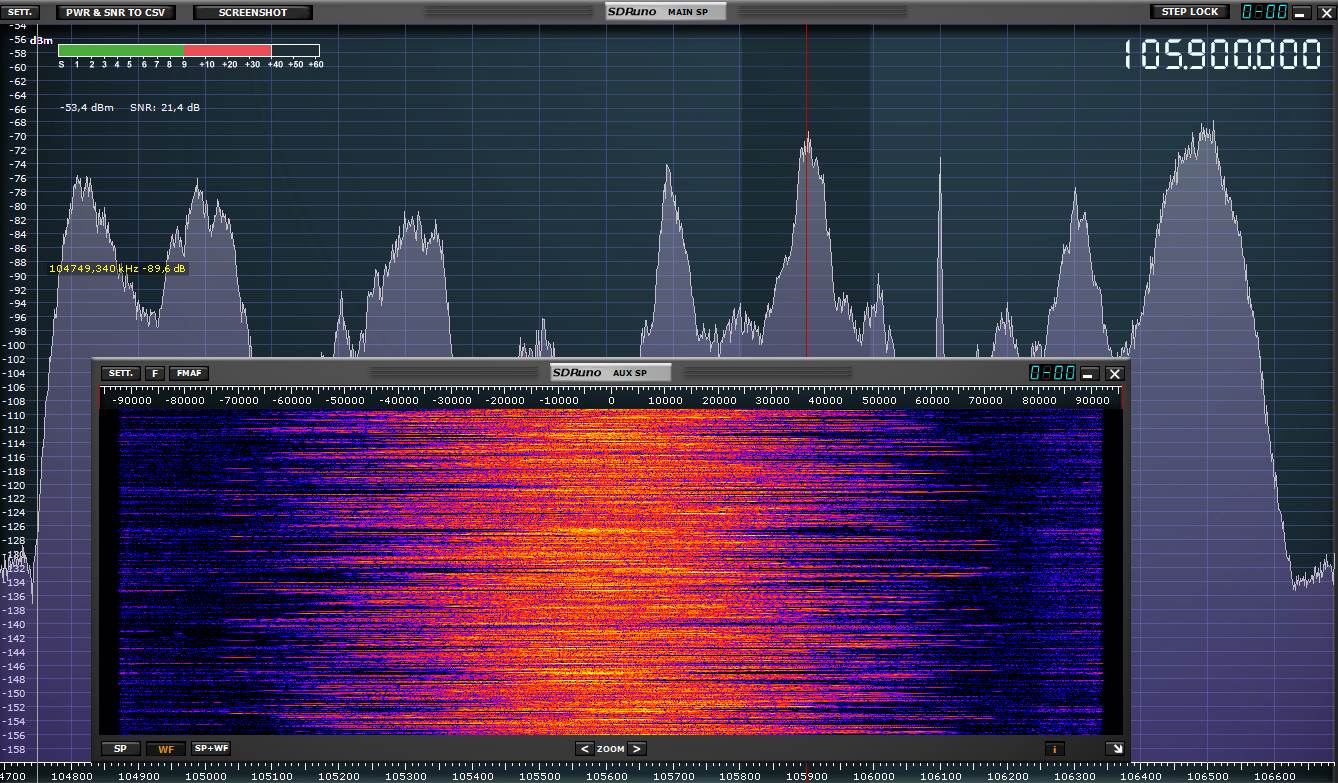The height and width of the screenshot is (783, 1338).
Task: Select the WF waterfall view tab
Action: click(166, 748)
